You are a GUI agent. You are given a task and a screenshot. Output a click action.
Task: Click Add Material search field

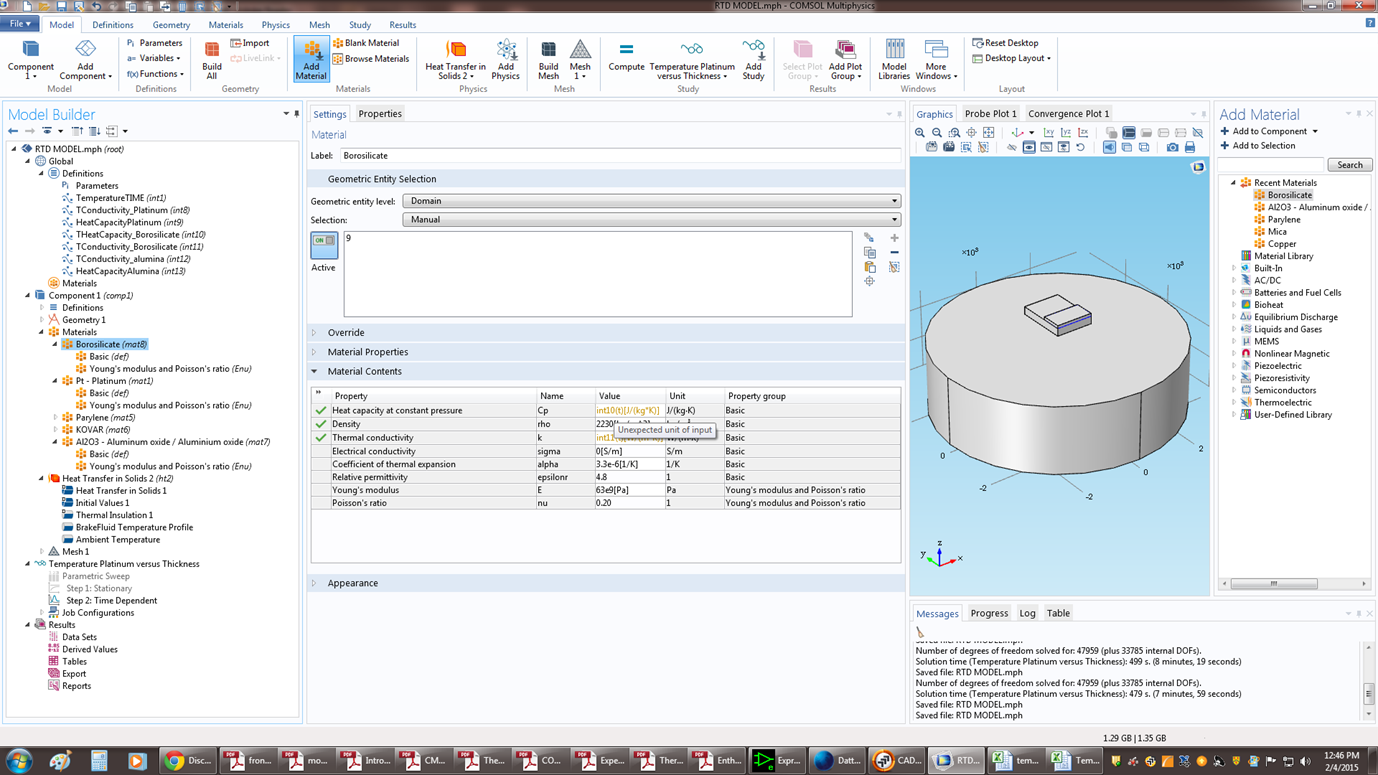(1270, 165)
